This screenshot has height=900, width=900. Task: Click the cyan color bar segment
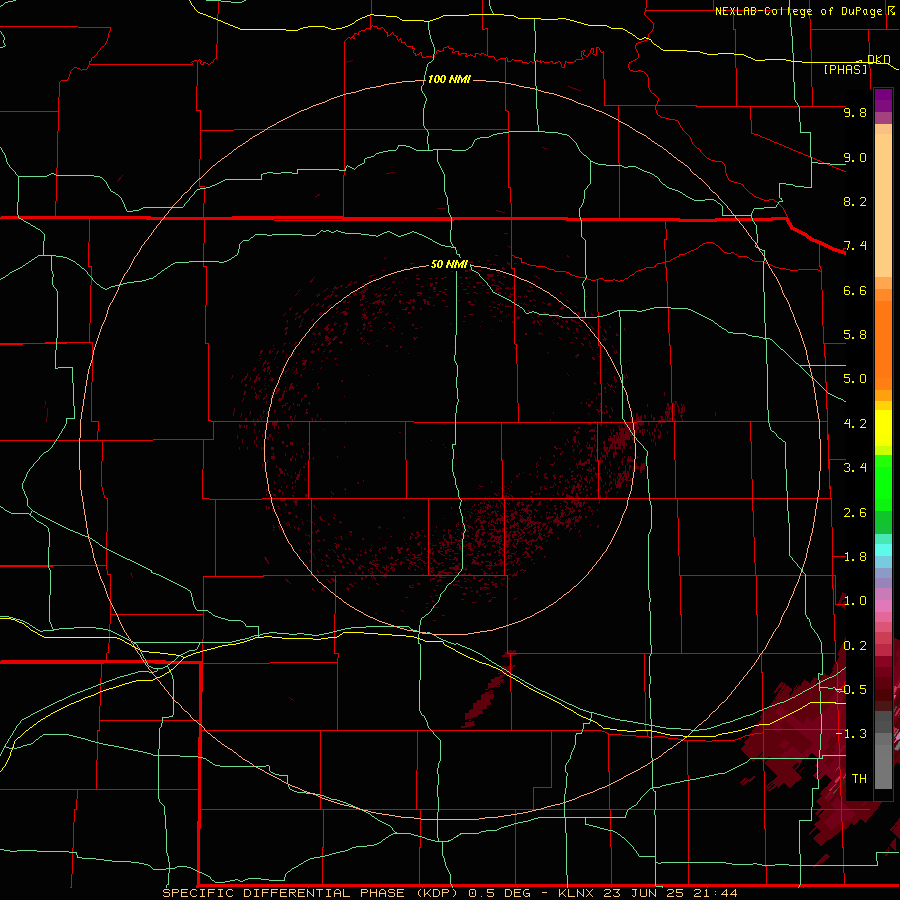click(883, 550)
